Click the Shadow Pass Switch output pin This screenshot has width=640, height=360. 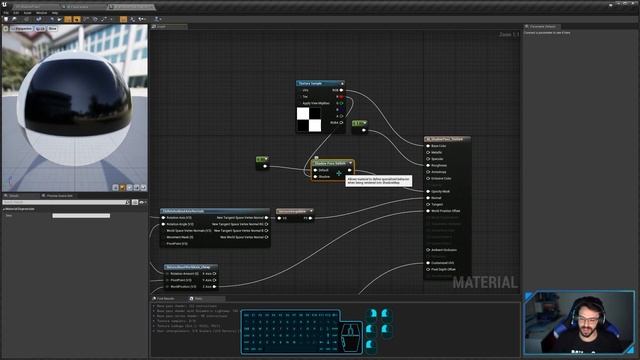(x=349, y=170)
